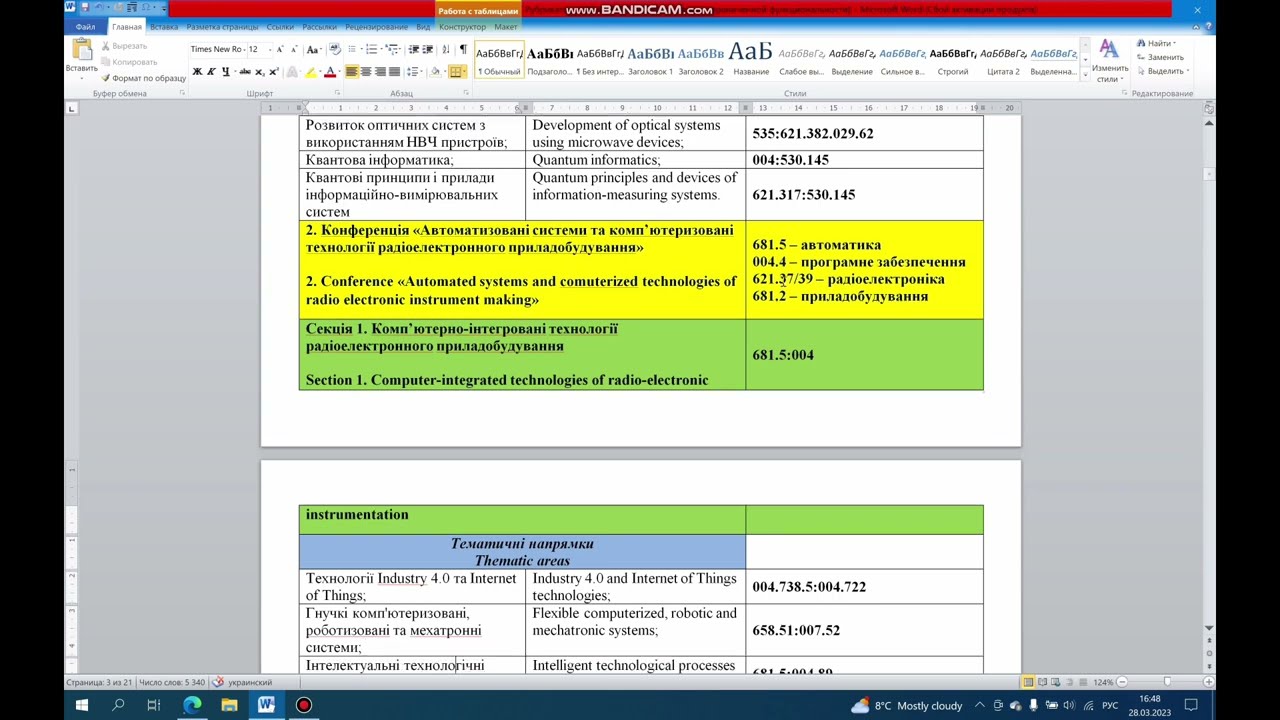The height and width of the screenshot is (720, 1280).
Task: Switch to the Insert (Вставка) tab
Action: 163,27
